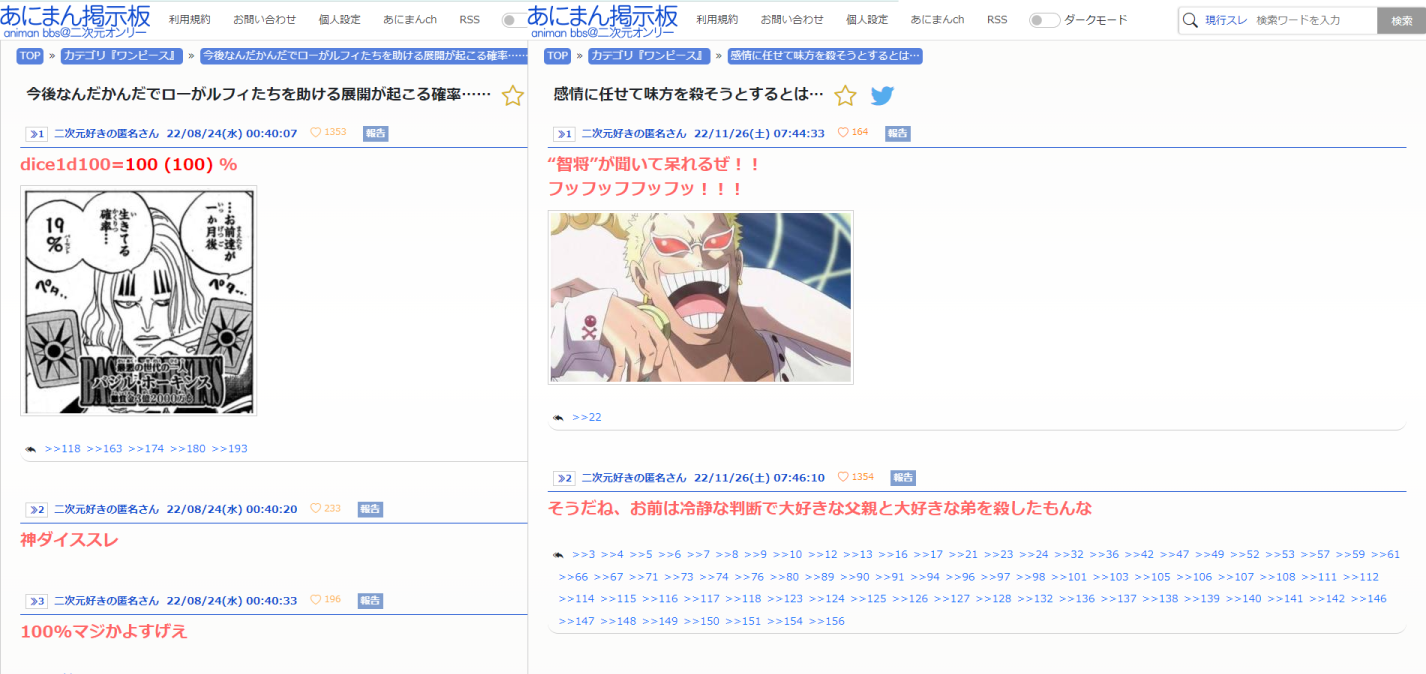This screenshot has height=674, width=1426.
Task: Click the 今後なんだかんだで… thread breadcrumb
Action: (x=364, y=56)
